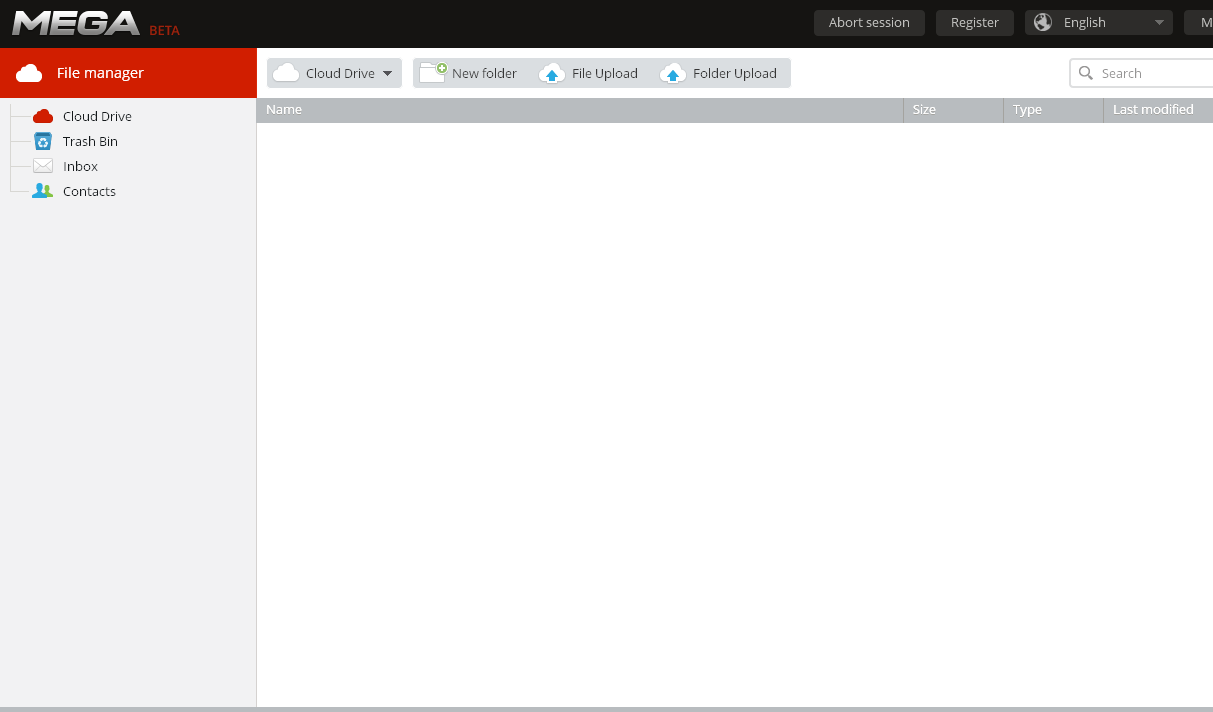Click the partially visible menu button at top right
This screenshot has width=1213, height=712.
tap(1199, 22)
